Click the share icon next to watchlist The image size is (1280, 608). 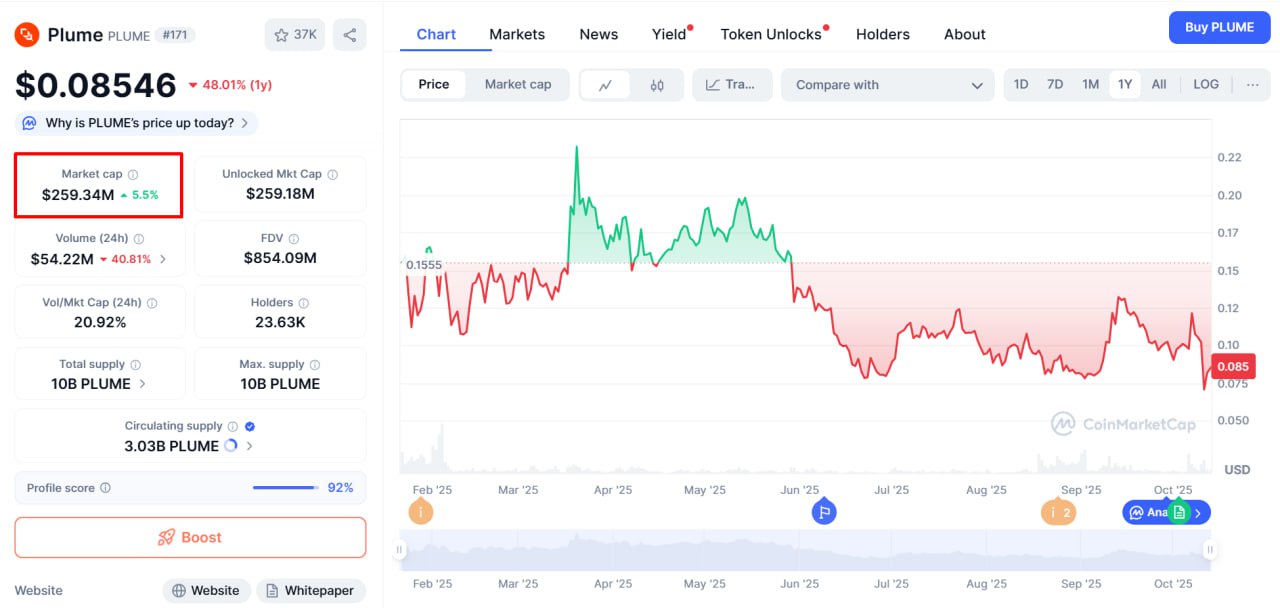(349, 35)
